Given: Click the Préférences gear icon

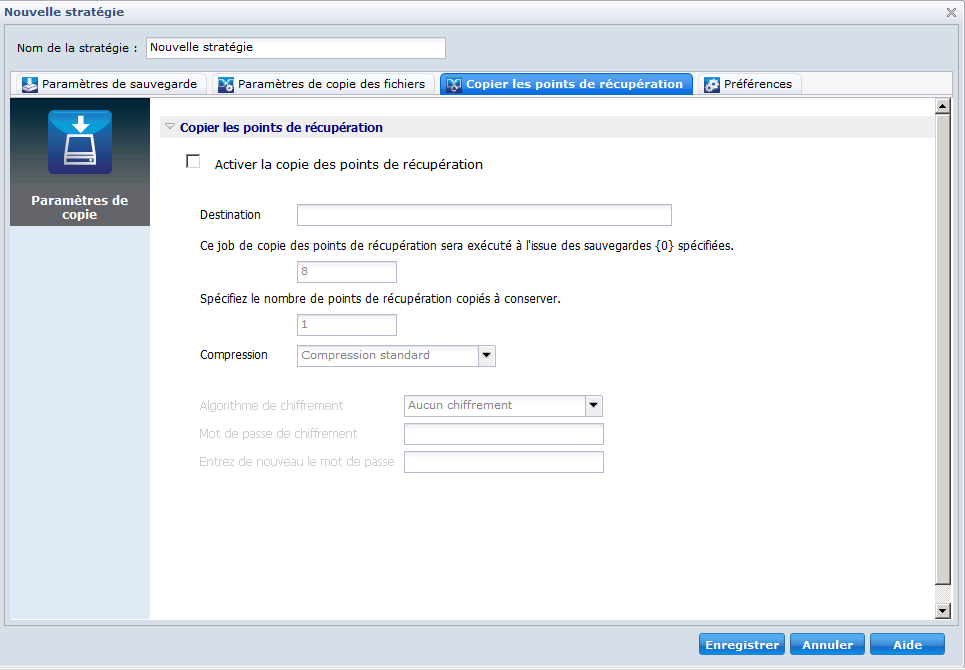Looking at the screenshot, I should click(712, 85).
